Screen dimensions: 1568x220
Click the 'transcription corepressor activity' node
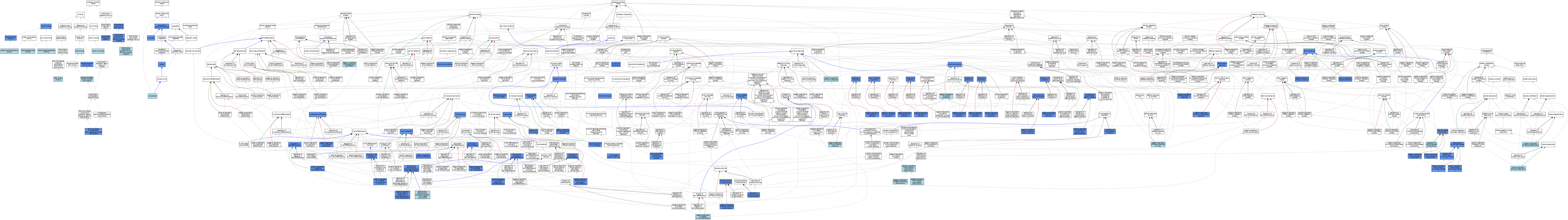[106, 38]
